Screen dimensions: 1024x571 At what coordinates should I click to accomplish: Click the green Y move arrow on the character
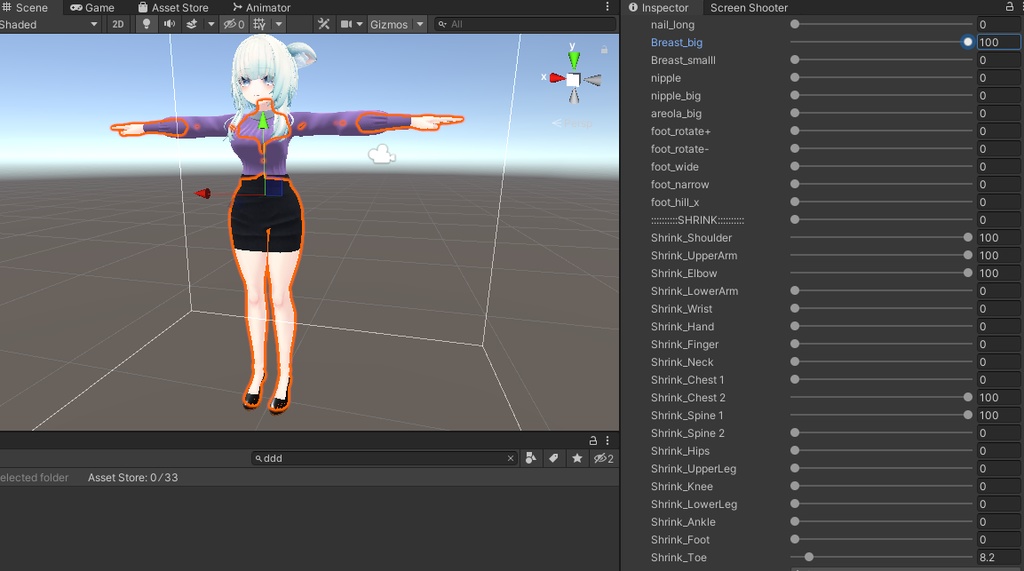[x=263, y=121]
